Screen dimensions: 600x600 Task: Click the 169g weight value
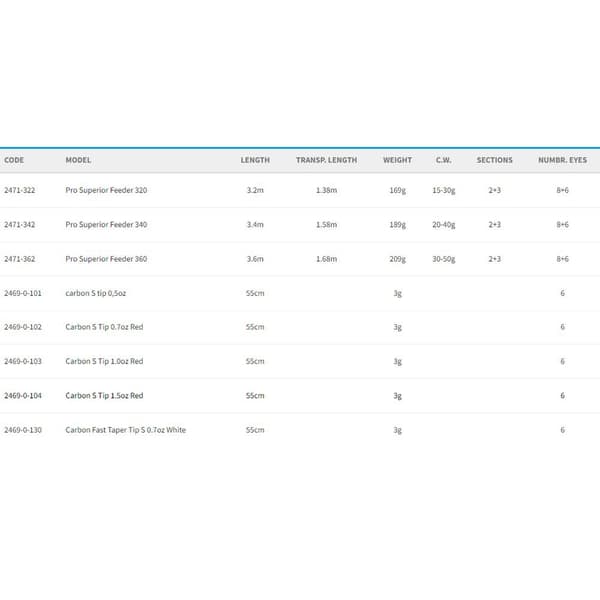pyautogui.click(x=398, y=190)
